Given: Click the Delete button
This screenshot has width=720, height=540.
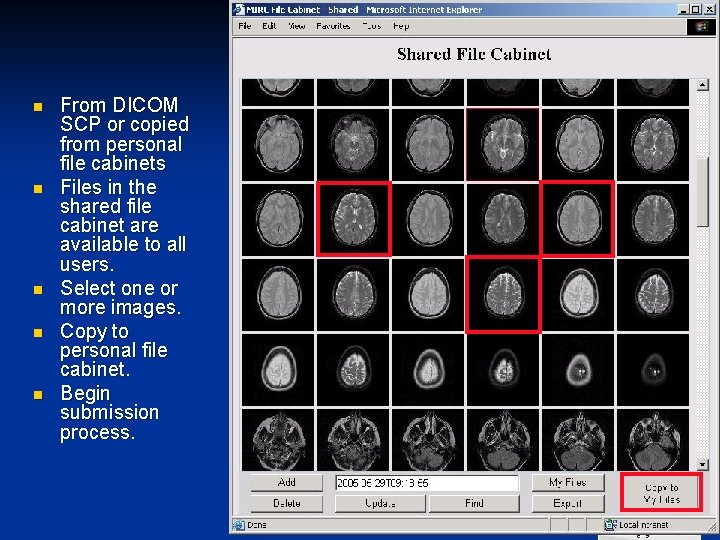Looking at the screenshot, I should point(287,503).
